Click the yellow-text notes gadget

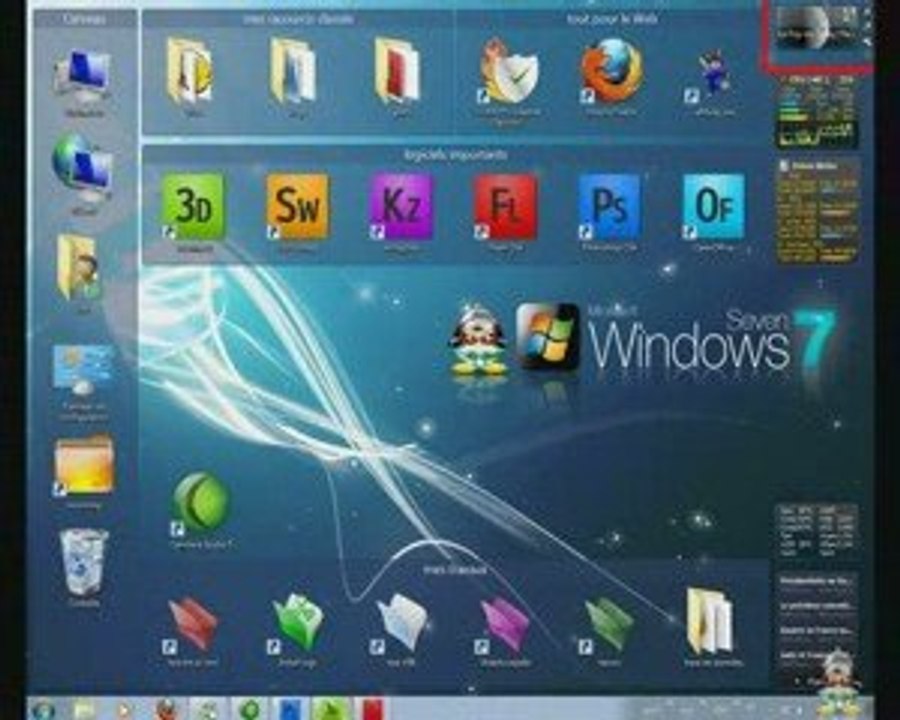click(x=817, y=211)
